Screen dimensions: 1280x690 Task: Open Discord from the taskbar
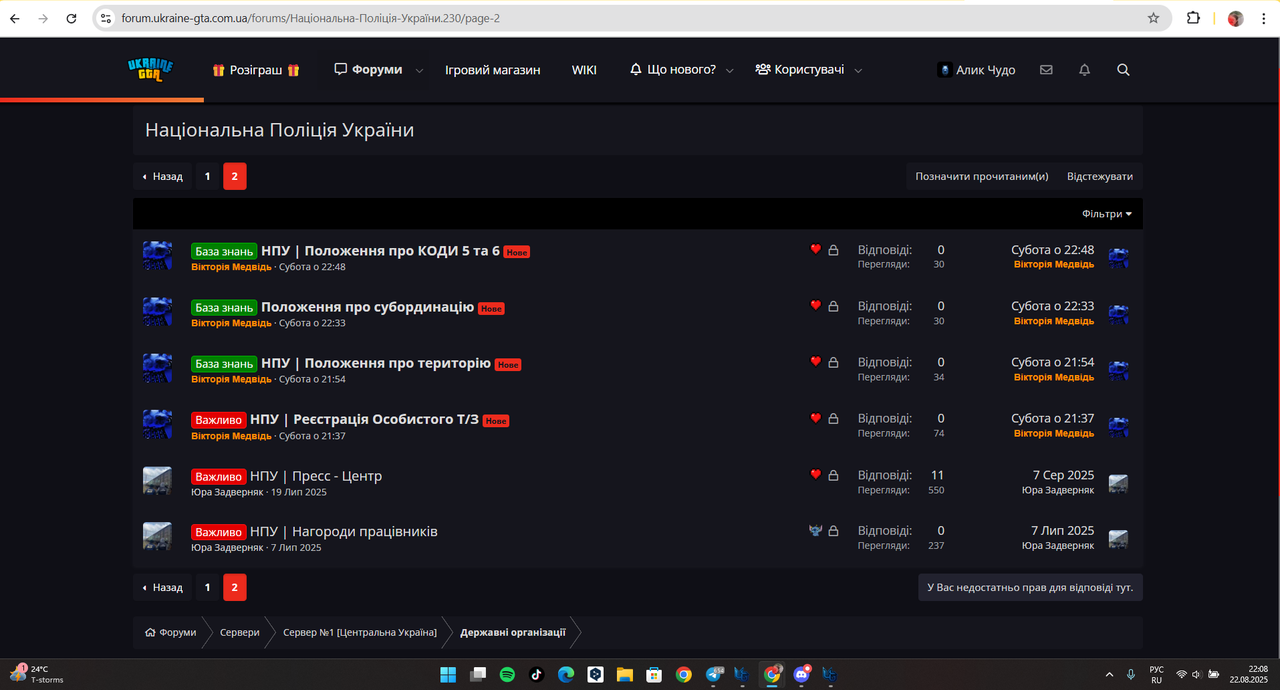pos(801,674)
